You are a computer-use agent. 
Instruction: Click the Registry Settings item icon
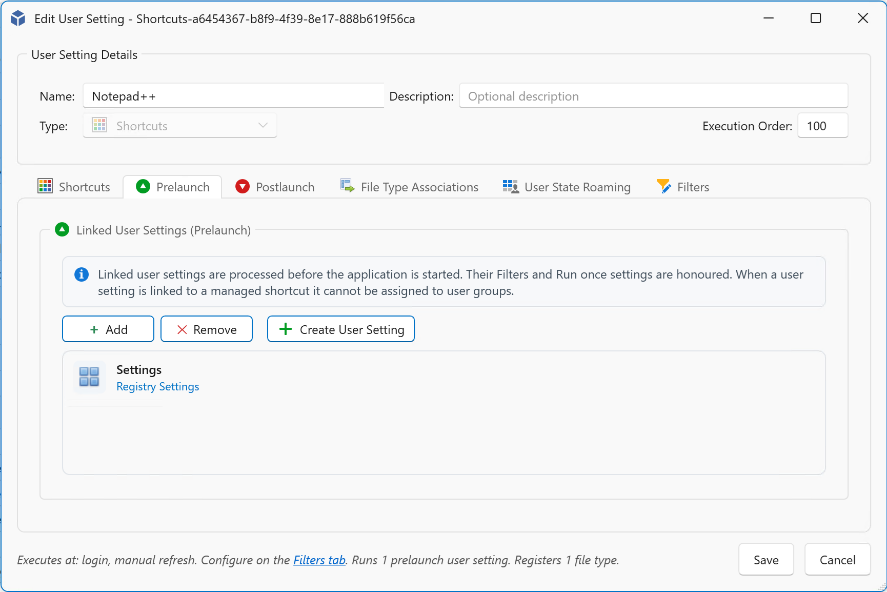(x=89, y=377)
